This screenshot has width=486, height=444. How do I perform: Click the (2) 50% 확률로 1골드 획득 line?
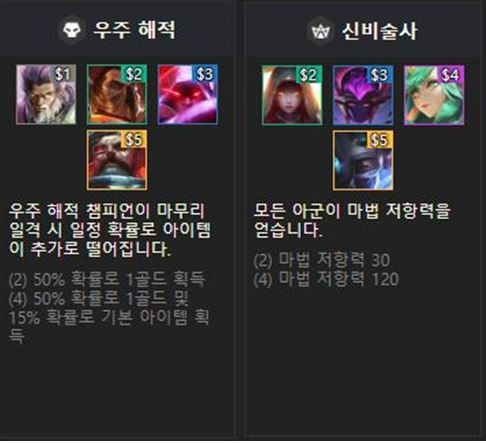(107, 279)
